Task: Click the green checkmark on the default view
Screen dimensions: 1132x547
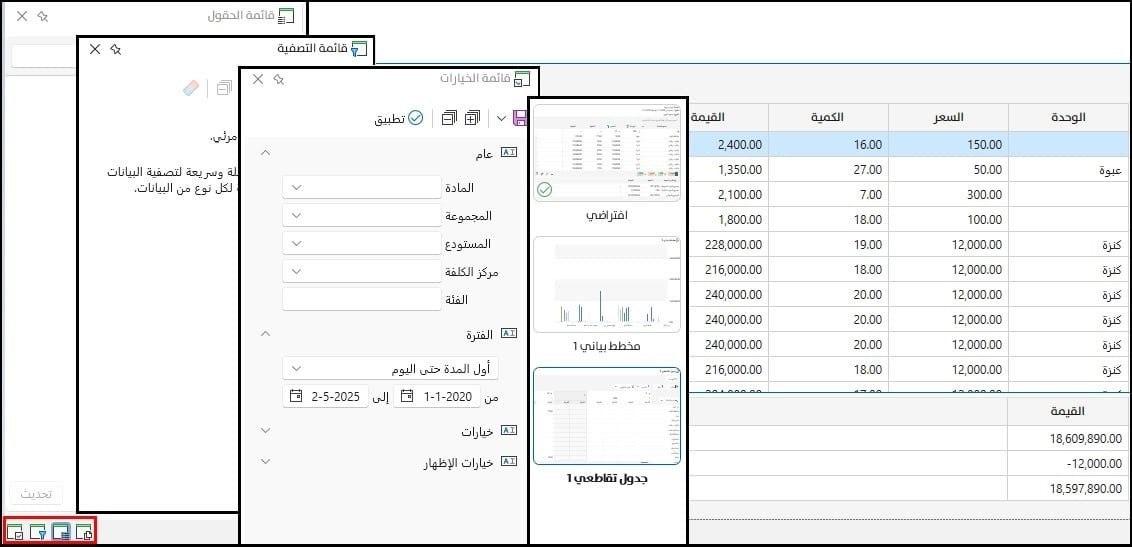Action: [544, 191]
